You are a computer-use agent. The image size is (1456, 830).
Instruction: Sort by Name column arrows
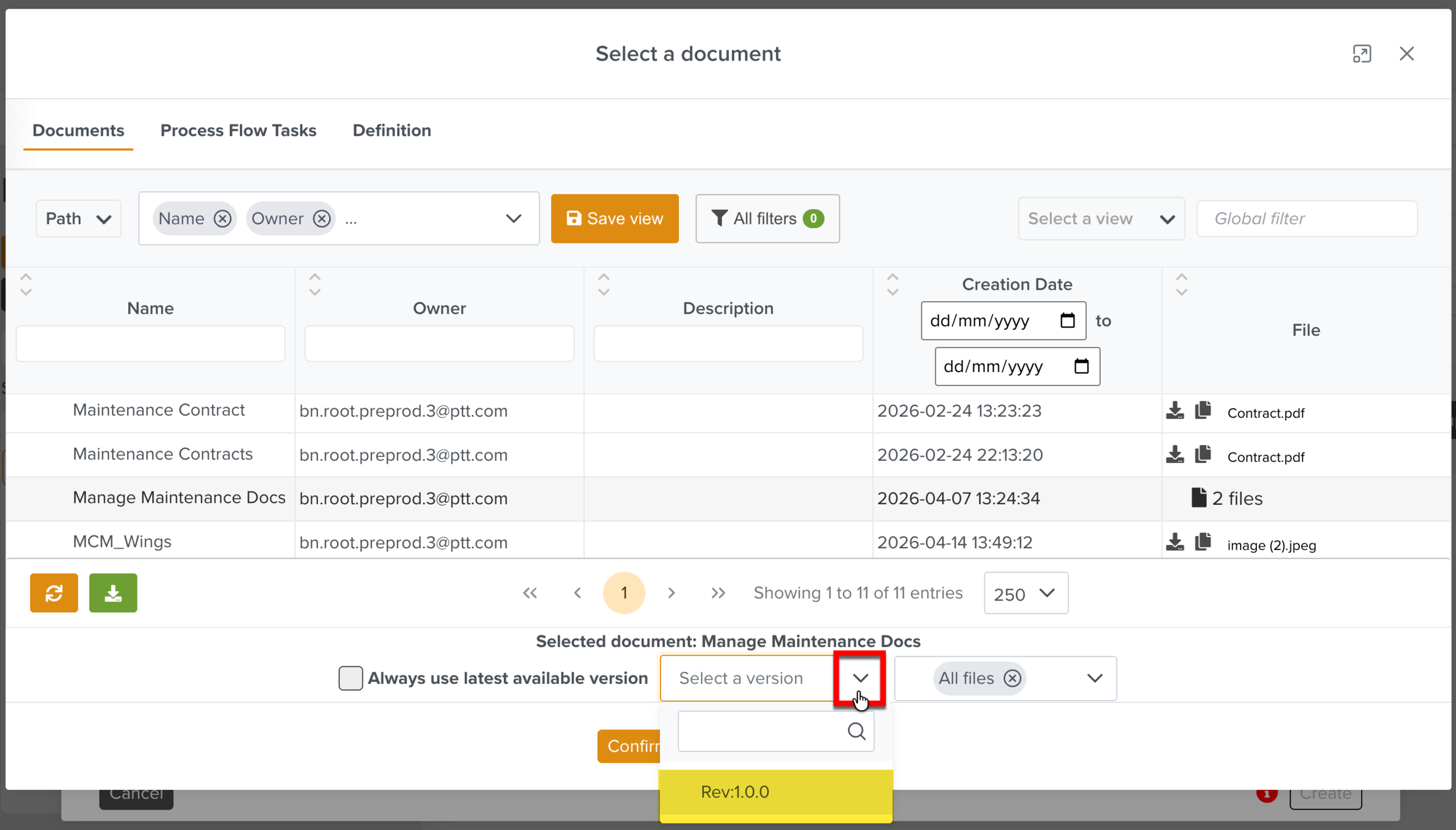[x=26, y=285]
